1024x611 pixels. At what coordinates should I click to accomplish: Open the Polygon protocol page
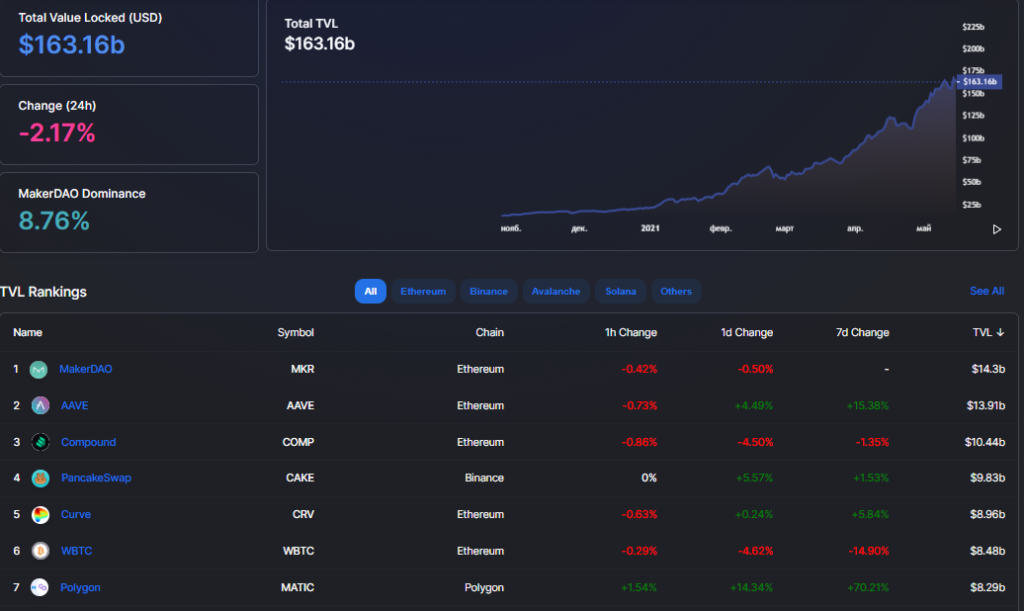pos(80,588)
